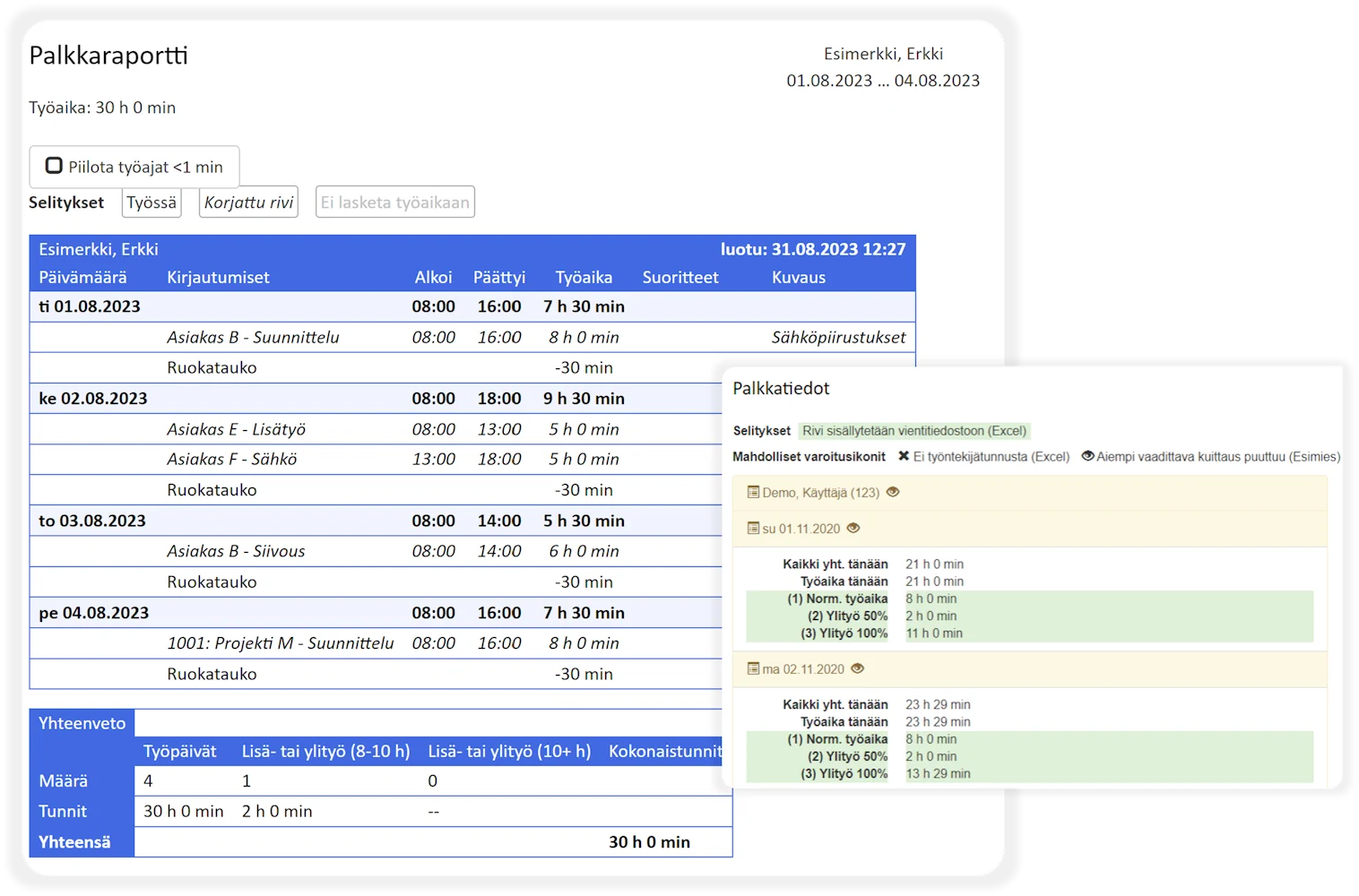Click the Kirjautumiset column header
Viewport: 1359px width, 896px height.
[x=218, y=278]
